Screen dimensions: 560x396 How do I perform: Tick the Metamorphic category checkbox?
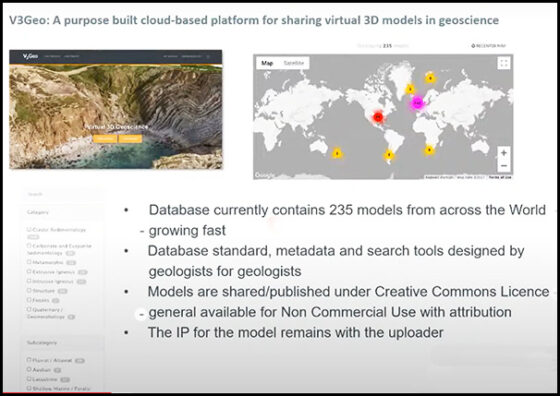coord(29,262)
